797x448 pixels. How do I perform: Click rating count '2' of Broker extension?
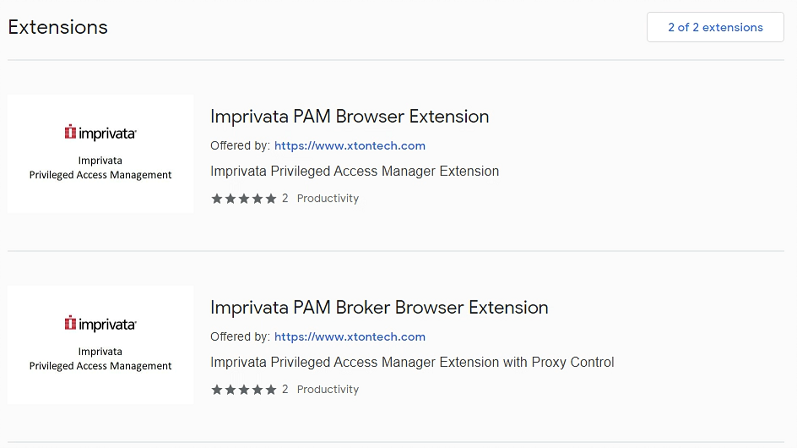pyautogui.click(x=285, y=389)
